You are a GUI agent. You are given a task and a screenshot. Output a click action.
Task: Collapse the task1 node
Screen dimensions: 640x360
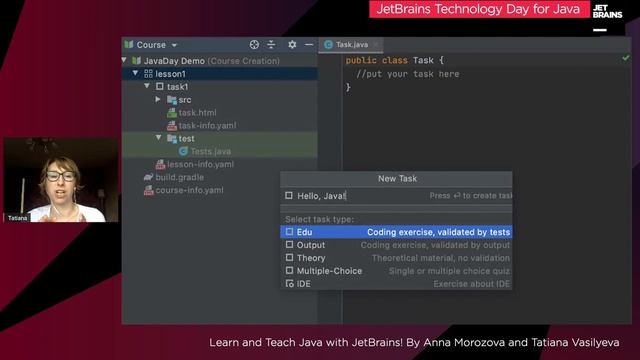tap(147, 87)
